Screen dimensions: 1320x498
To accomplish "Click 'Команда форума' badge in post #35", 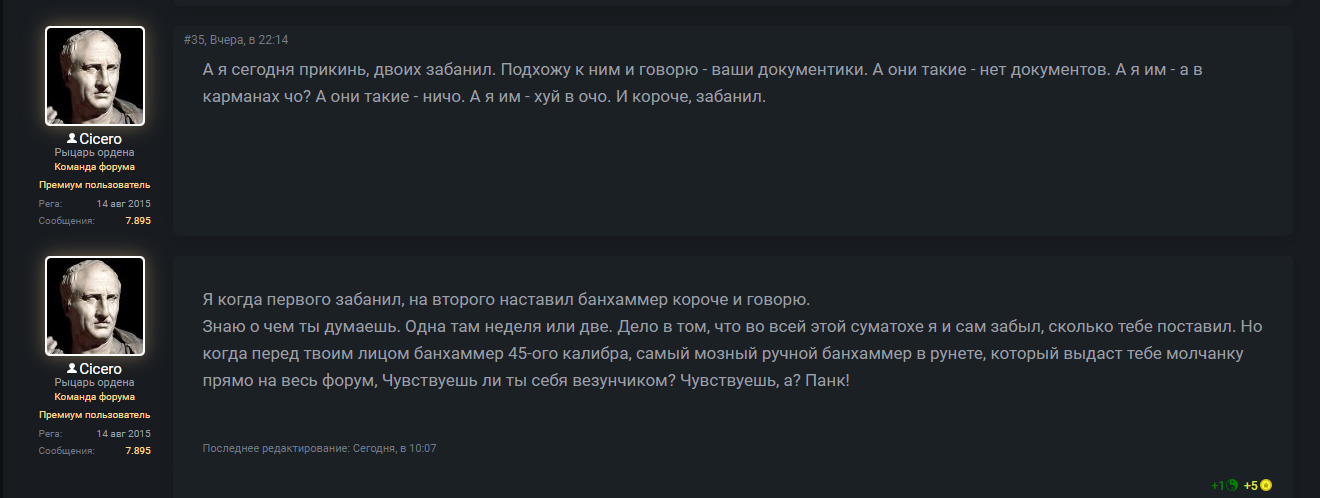I will tap(95, 167).
